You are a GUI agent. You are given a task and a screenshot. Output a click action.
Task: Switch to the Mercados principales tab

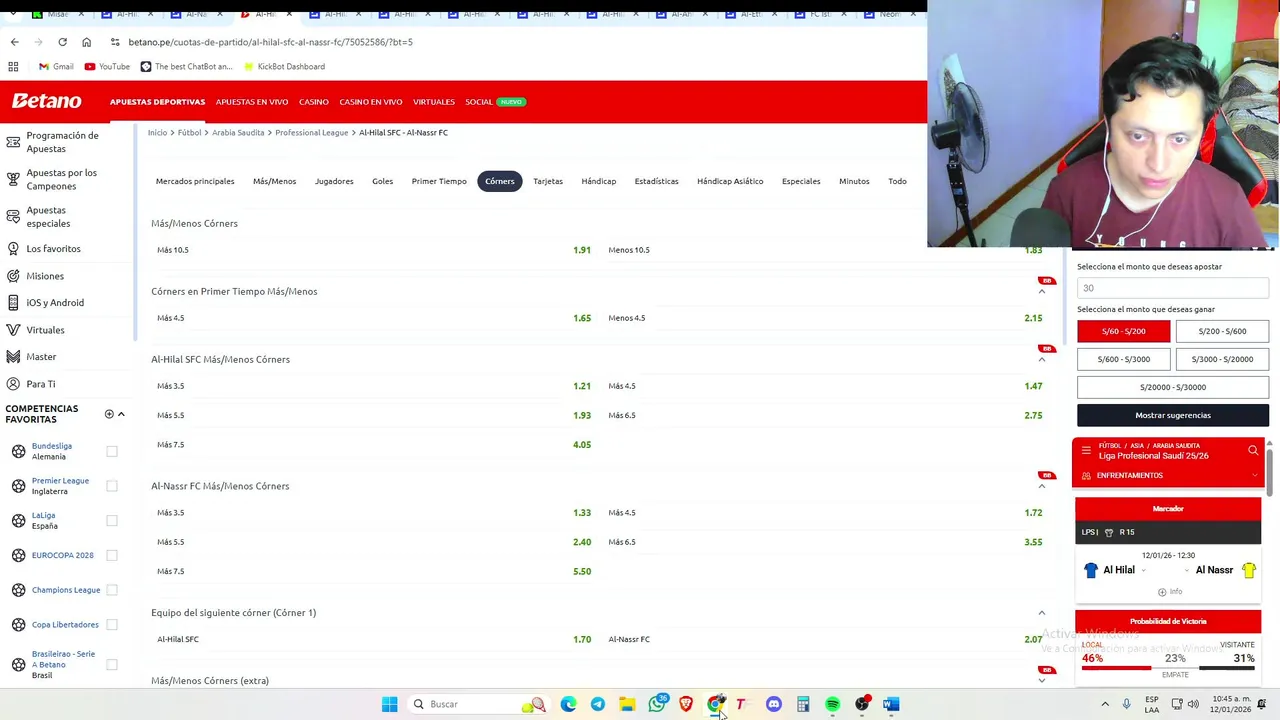tap(195, 181)
